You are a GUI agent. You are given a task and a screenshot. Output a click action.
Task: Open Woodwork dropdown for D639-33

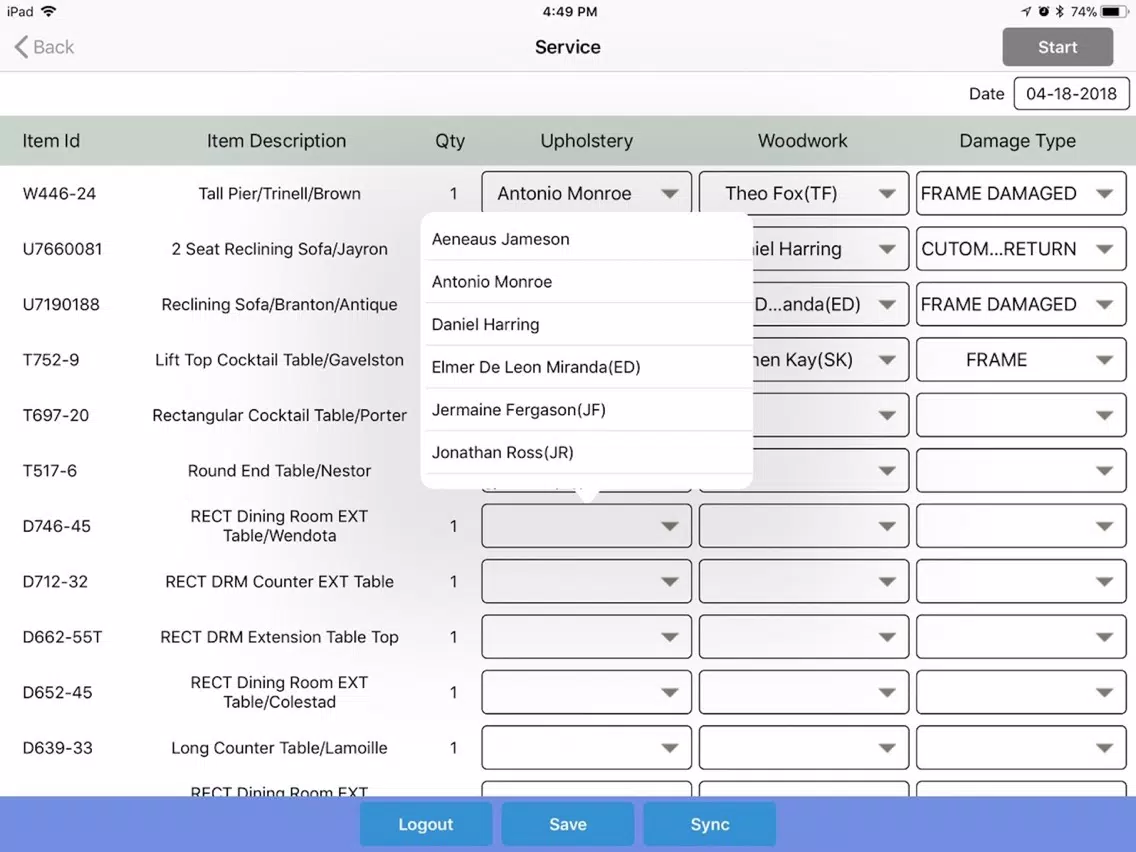point(803,748)
